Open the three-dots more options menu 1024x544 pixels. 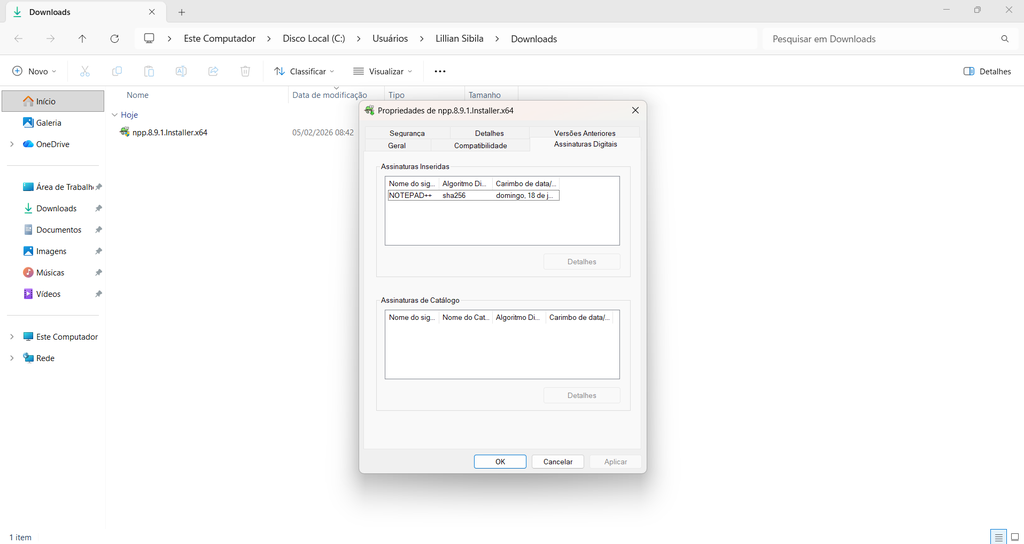[440, 71]
